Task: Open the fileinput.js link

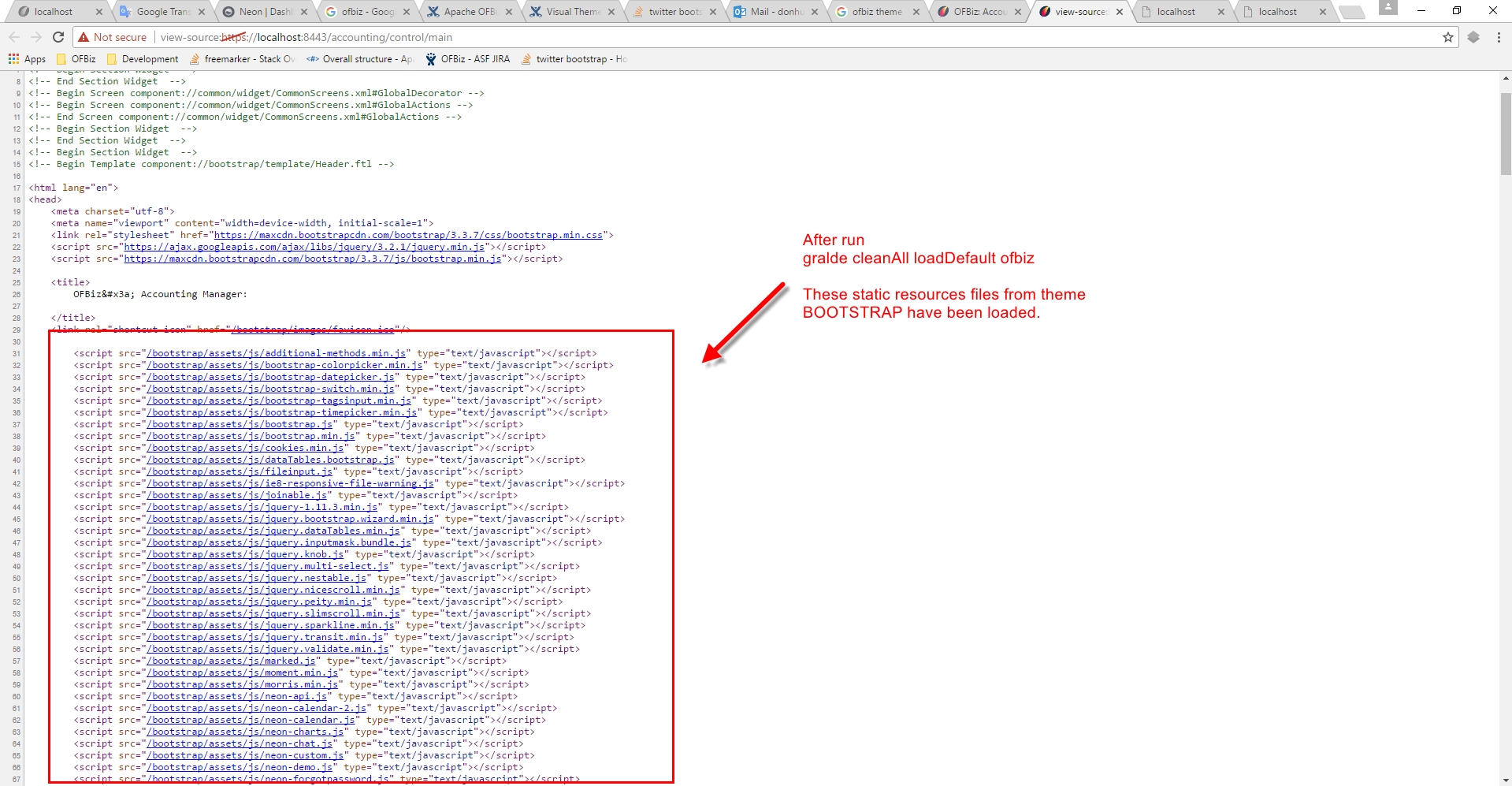Action: point(240,471)
